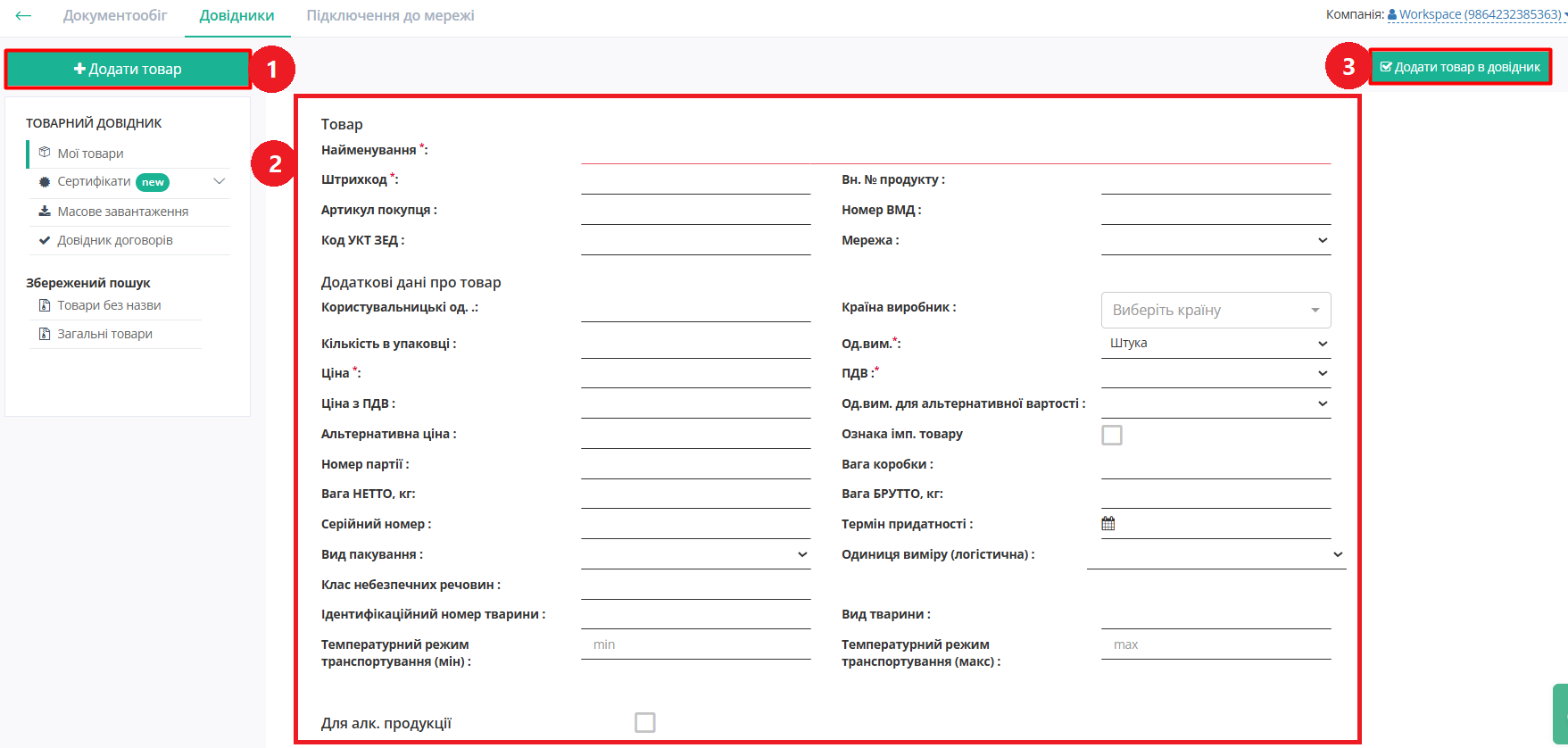The height and width of the screenshot is (748, 1568).
Task: Open the ПДВ dropdown
Action: click(1215, 373)
